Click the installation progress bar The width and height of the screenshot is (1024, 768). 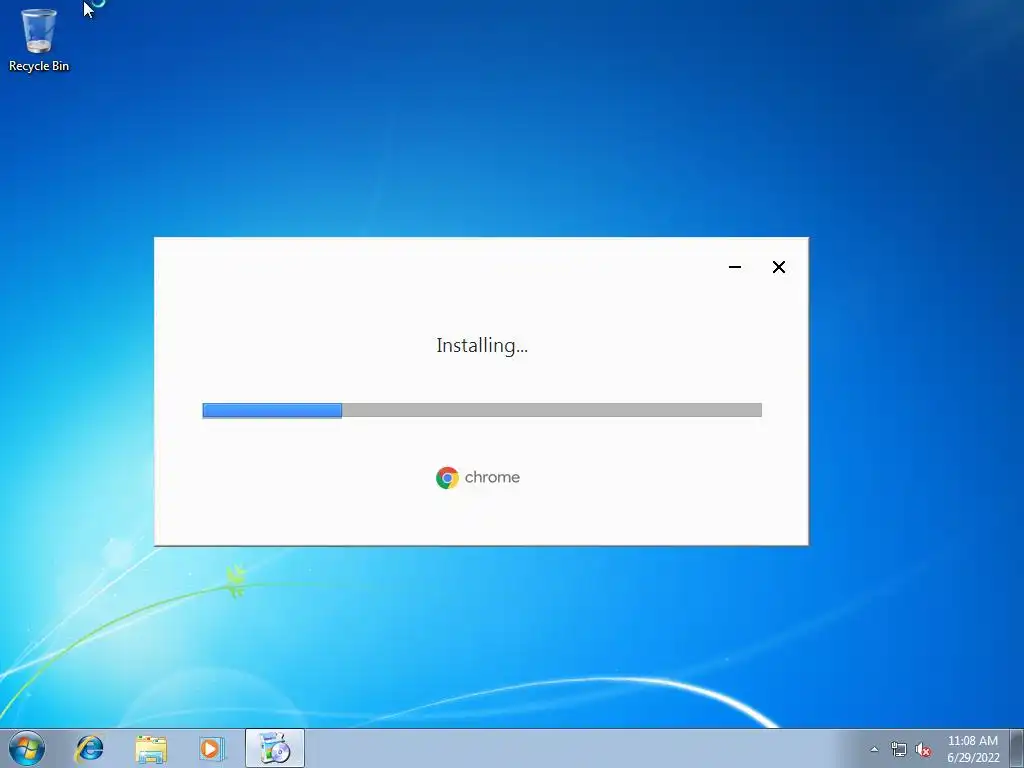pos(482,410)
